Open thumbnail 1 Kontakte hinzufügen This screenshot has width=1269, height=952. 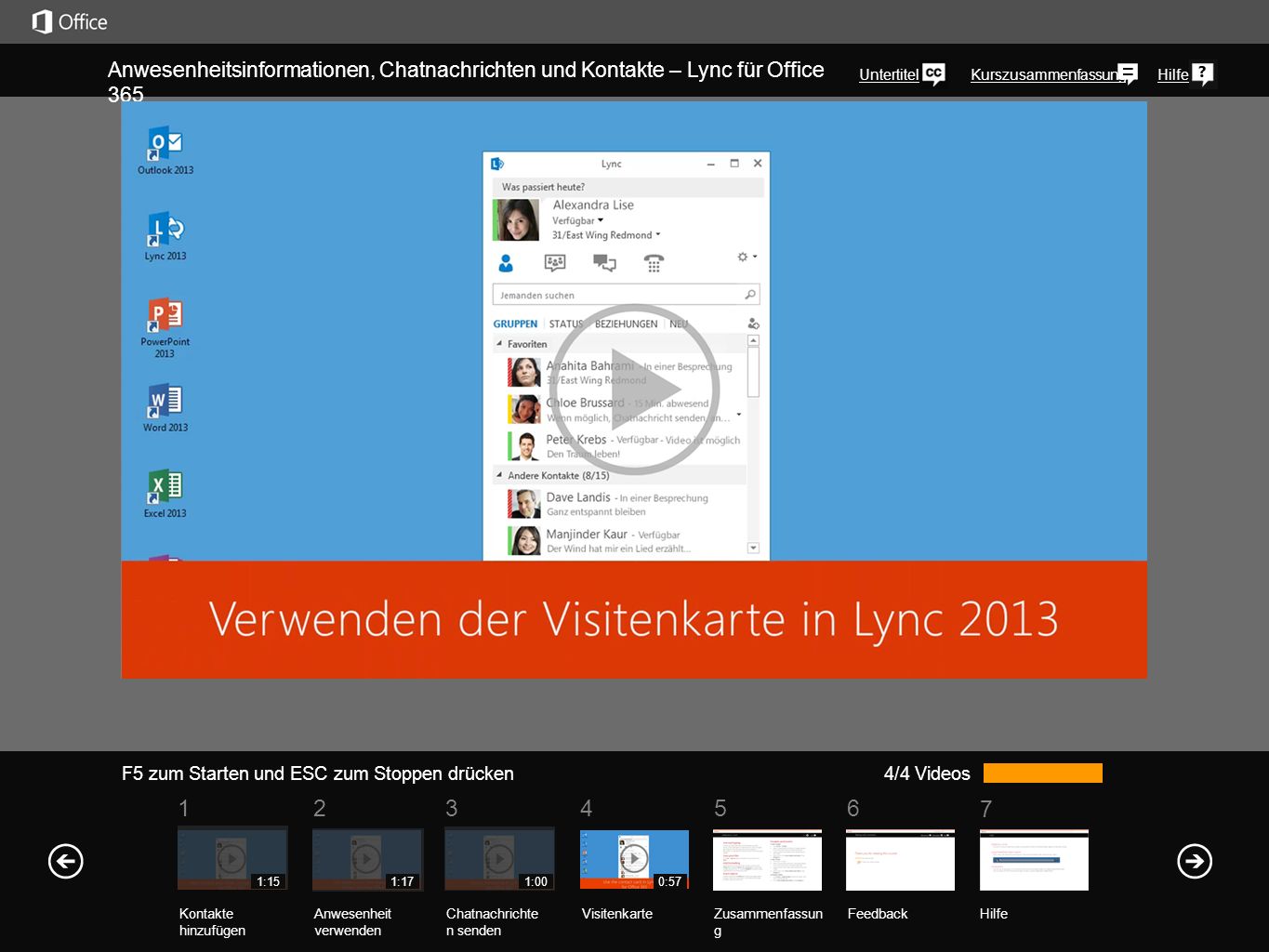[232, 859]
